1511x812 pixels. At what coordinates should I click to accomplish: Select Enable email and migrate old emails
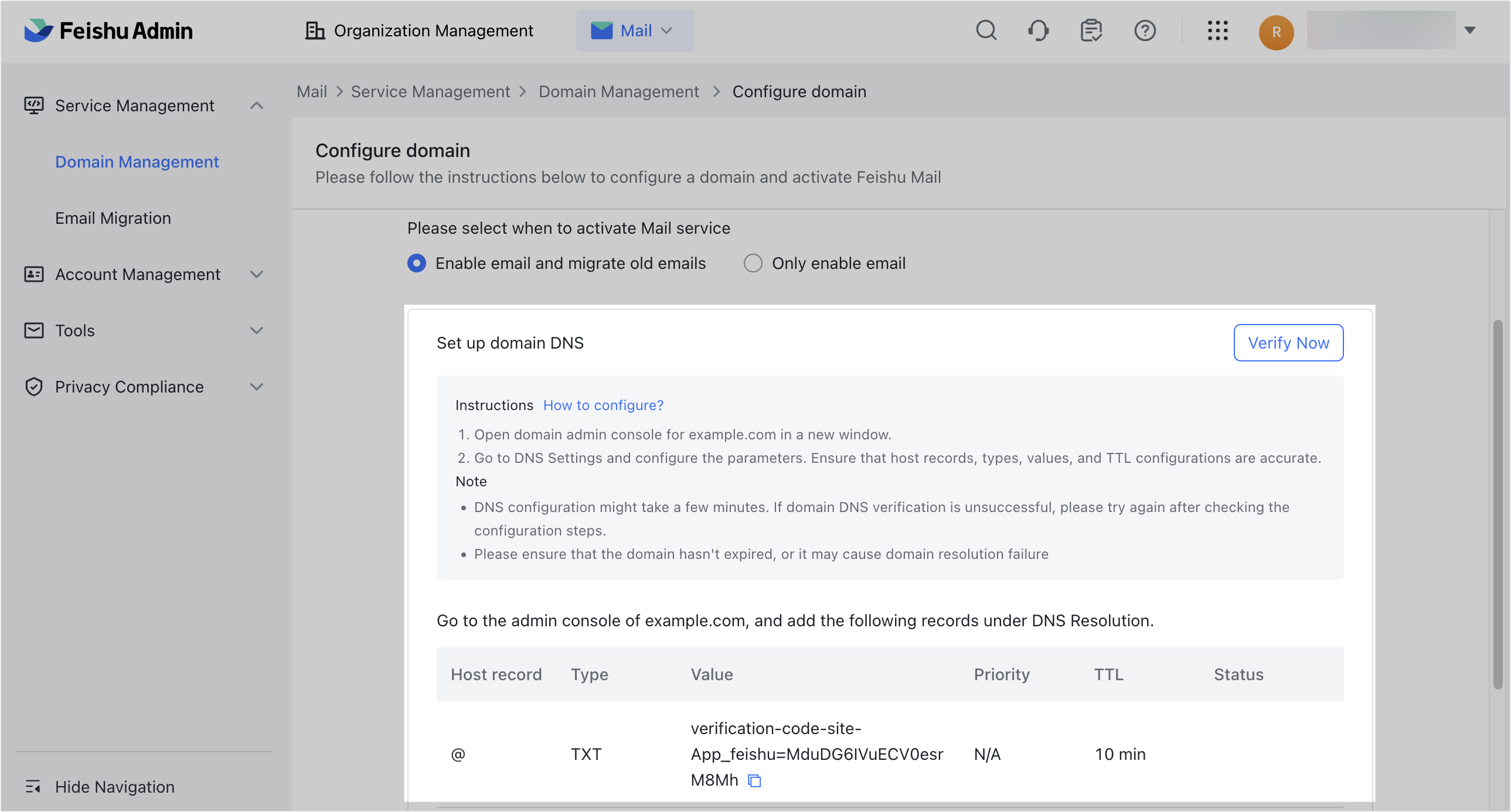tap(416, 263)
